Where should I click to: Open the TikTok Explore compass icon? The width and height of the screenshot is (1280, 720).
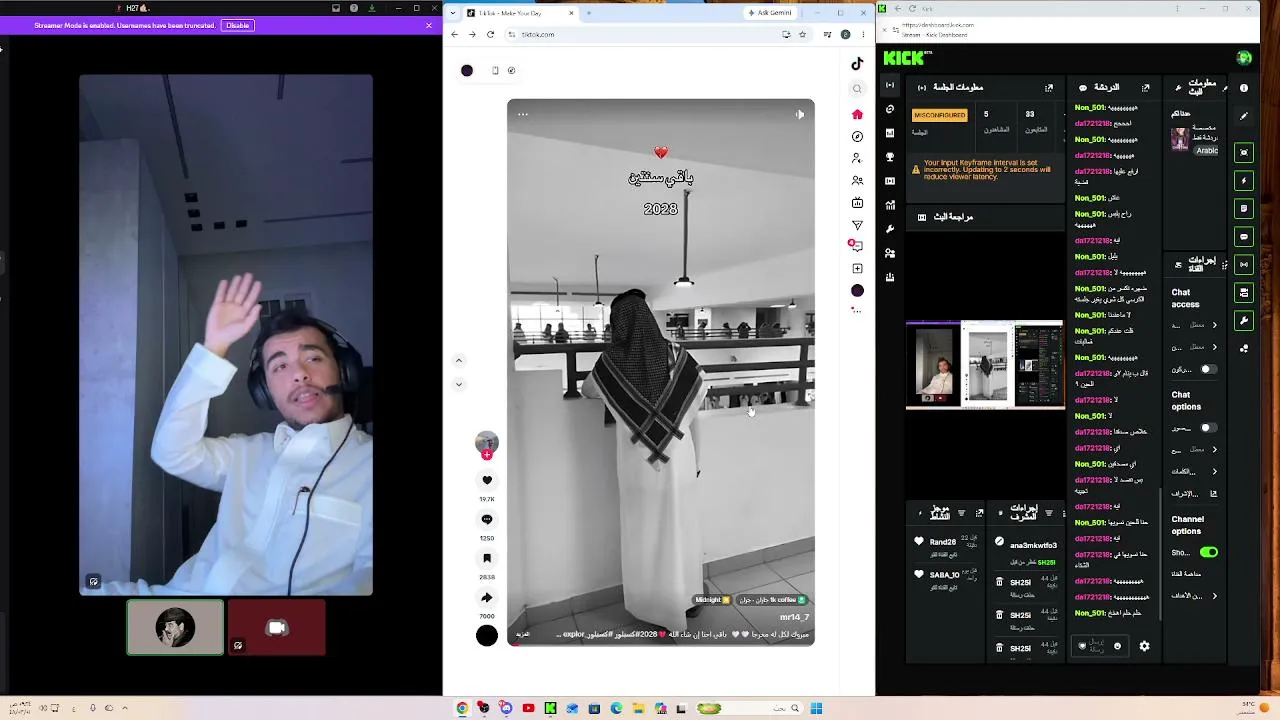(x=857, y=136)
